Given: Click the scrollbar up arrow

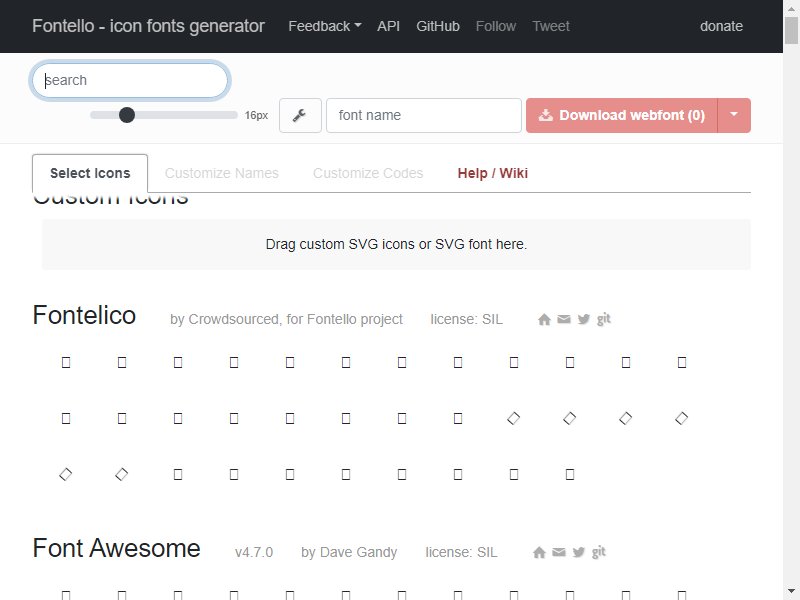Looking at the screenshot, I should pos(791,9).
